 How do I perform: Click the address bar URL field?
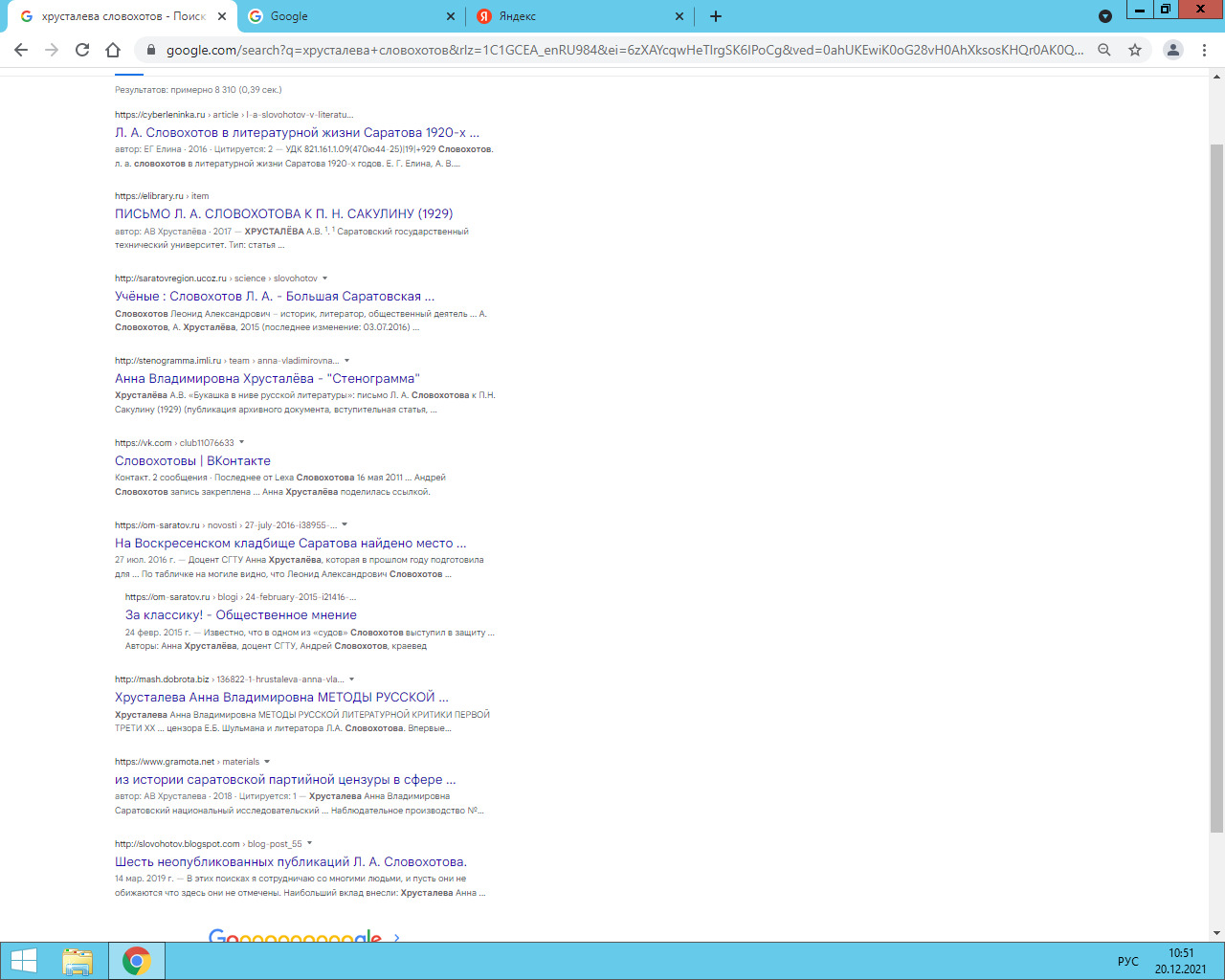(624, 50)
